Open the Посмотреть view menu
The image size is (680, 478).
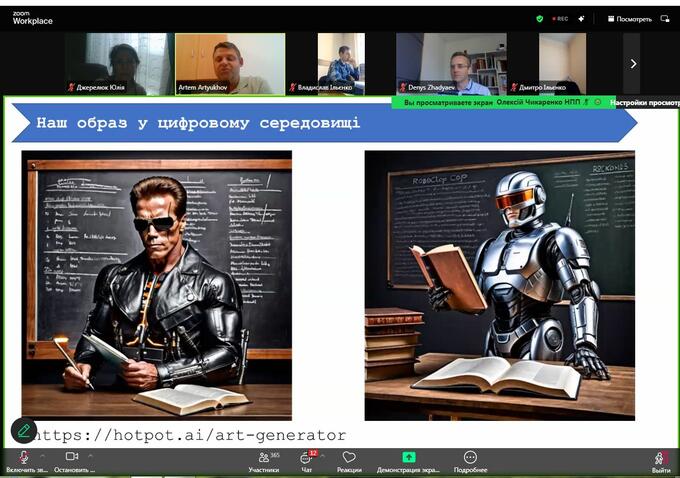(628, 18)
